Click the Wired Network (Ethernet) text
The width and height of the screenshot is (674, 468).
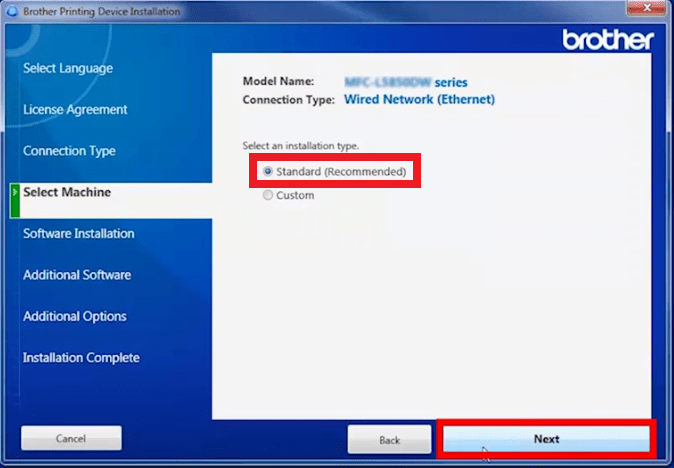pyautogui.click(x=419, y=99)
